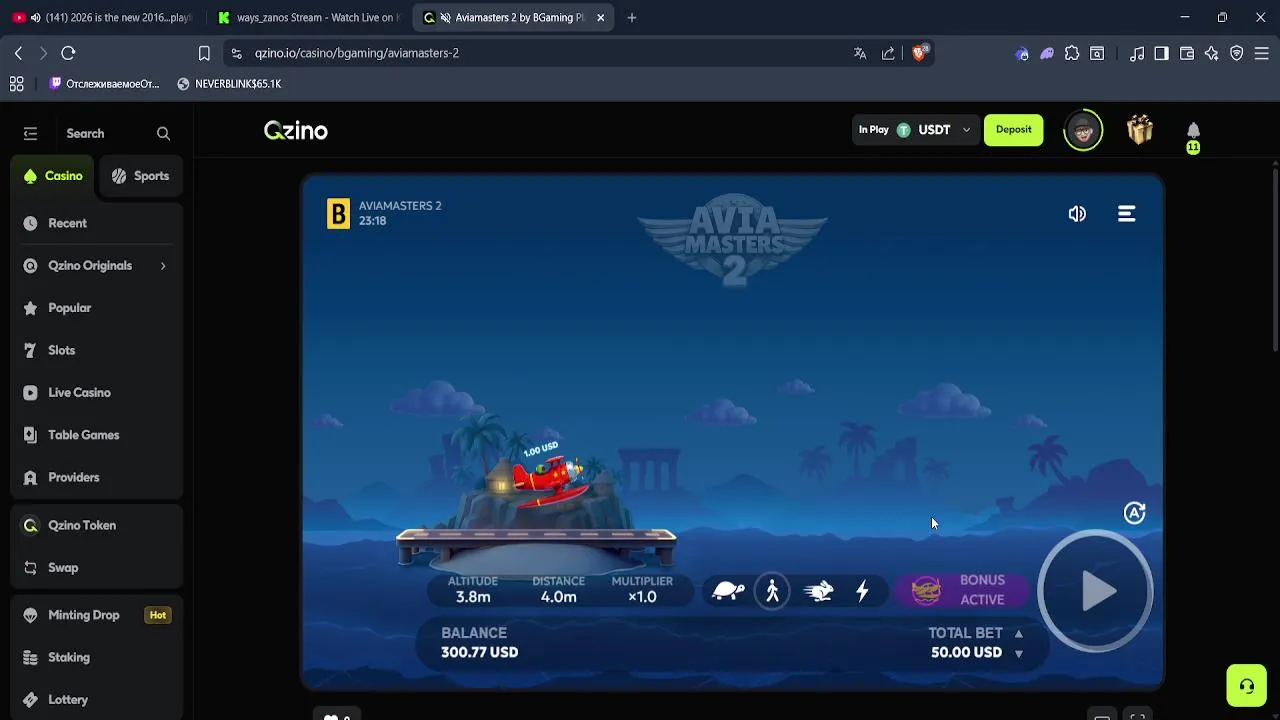Click the sidebar search magnifier icon
Screen dimensions: 1280x720
[164, 133]
